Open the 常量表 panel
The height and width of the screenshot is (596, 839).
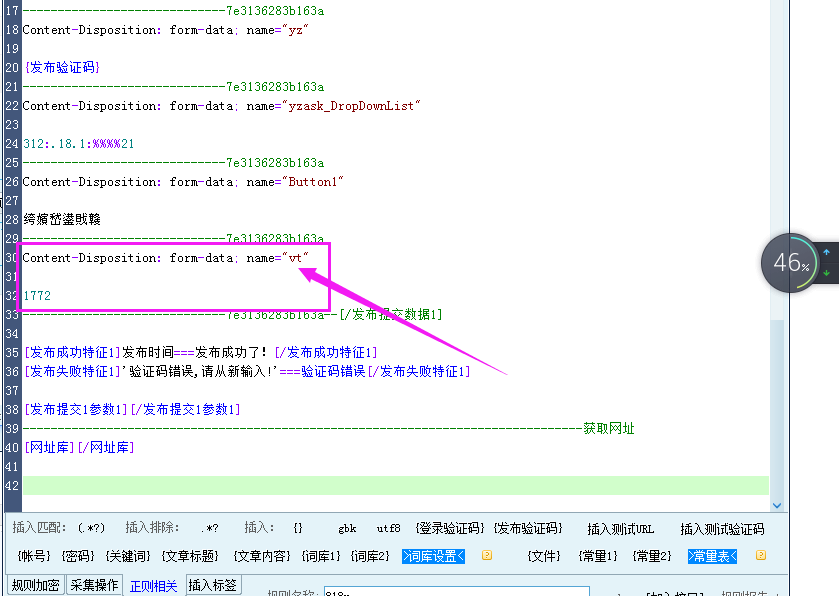[x=712, y=556]
